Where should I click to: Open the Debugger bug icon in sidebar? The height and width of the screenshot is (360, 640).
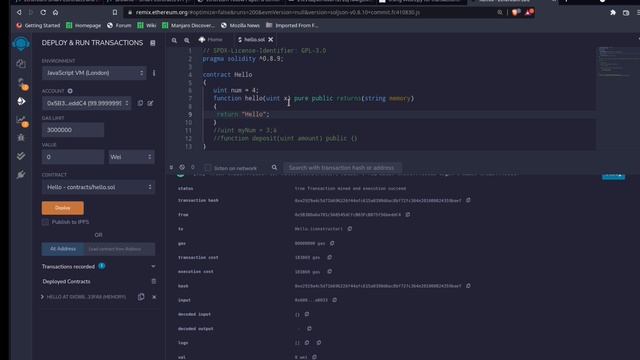(x=21, y=138)
